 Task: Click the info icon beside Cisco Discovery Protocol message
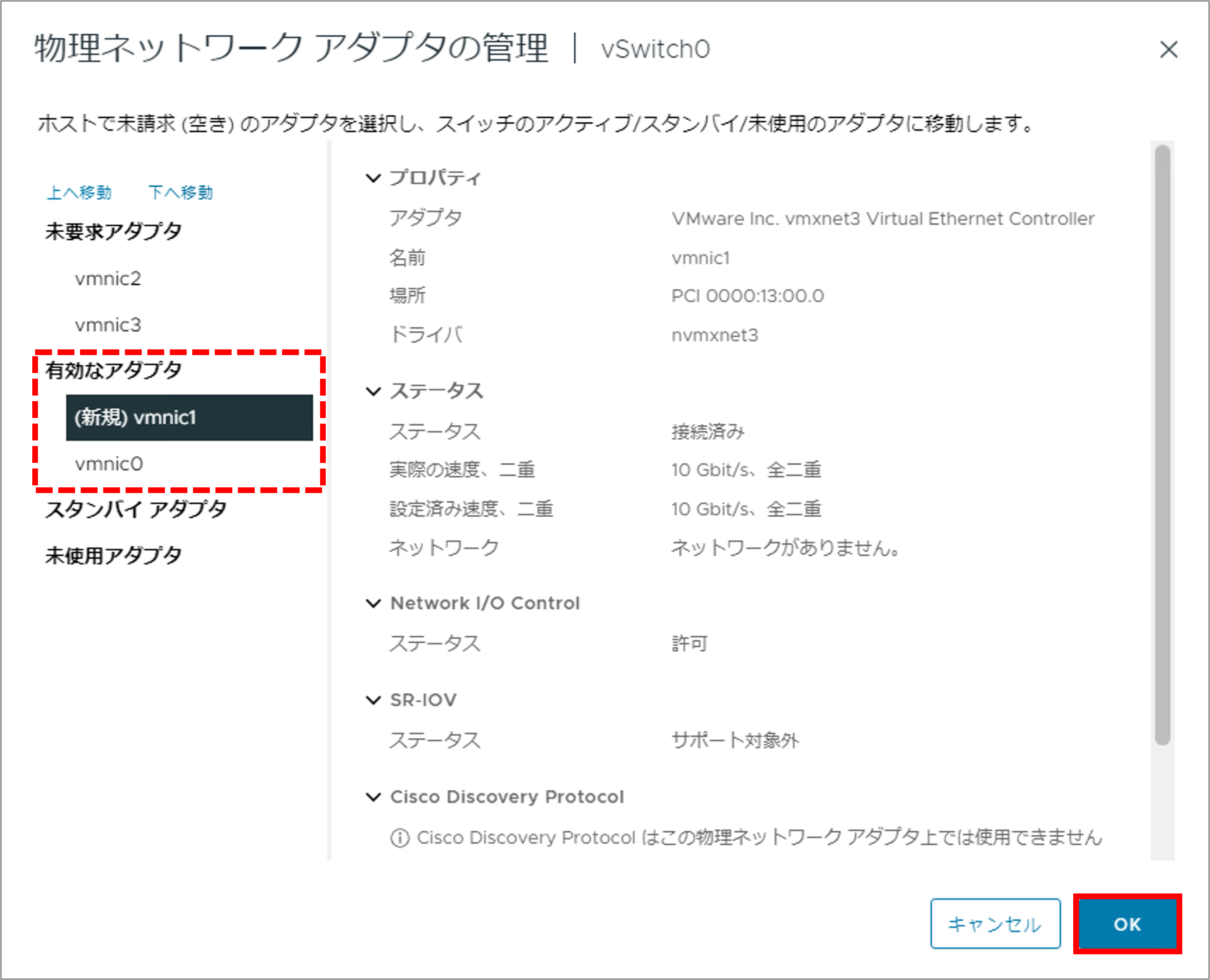400,838
